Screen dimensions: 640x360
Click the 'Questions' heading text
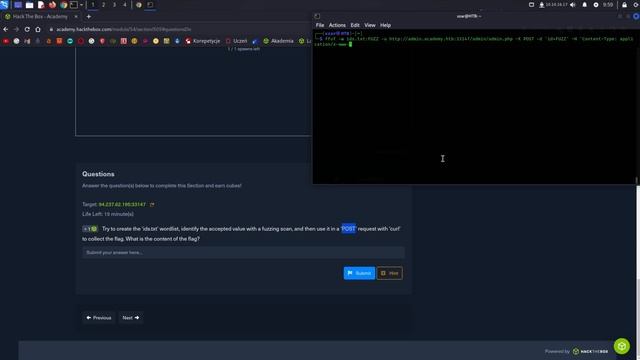(x=98, y=174)
